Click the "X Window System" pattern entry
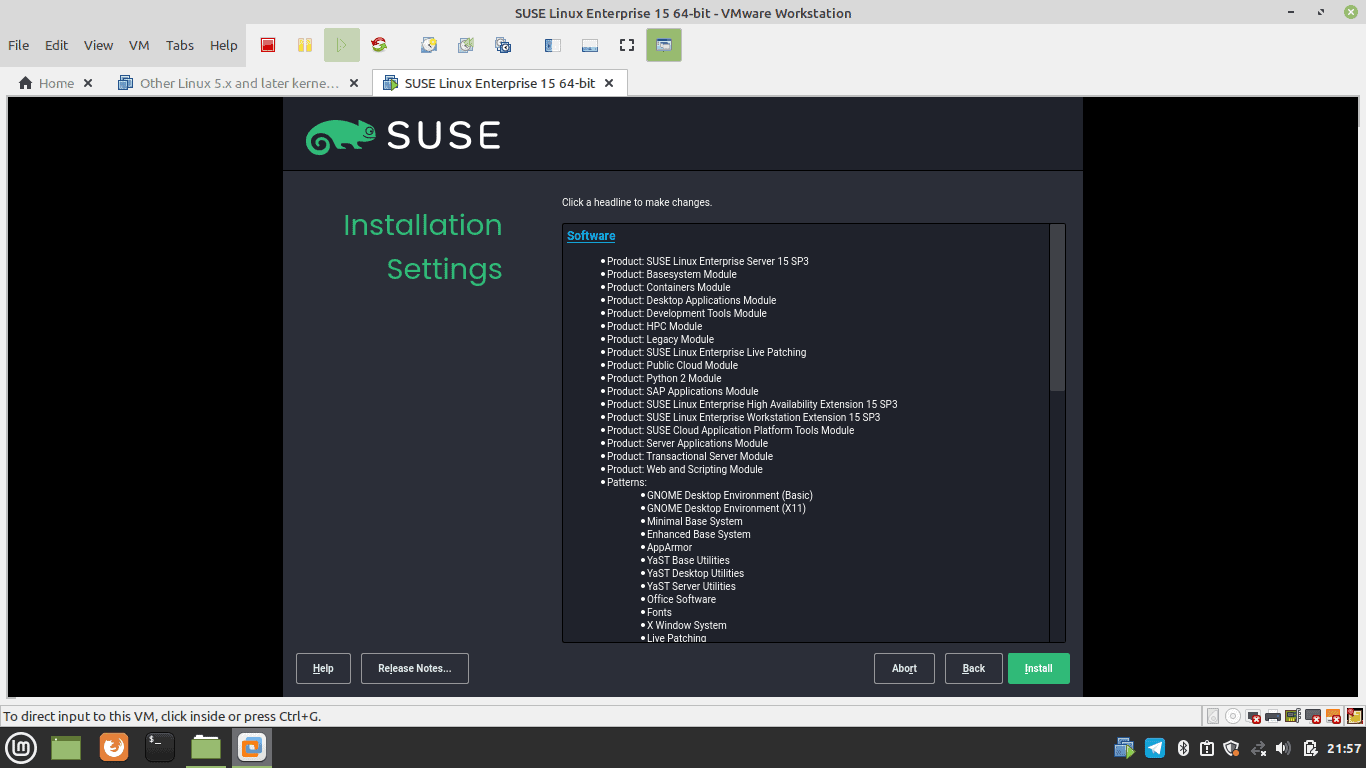This screenshot has height=768, width=1366. tap(686, 625)
